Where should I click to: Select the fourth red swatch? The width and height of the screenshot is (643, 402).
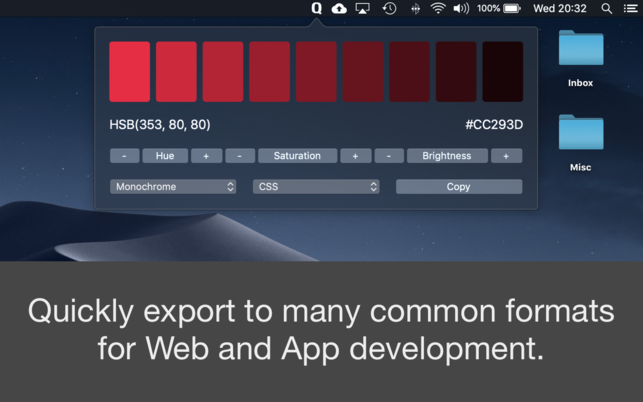click(269, 71)
